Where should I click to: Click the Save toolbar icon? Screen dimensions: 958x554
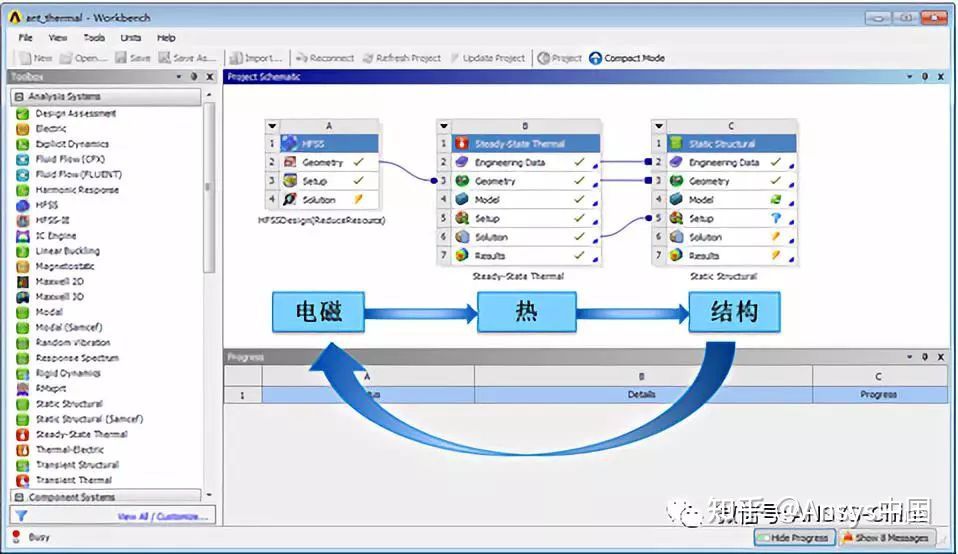click(x=121, y=58)
